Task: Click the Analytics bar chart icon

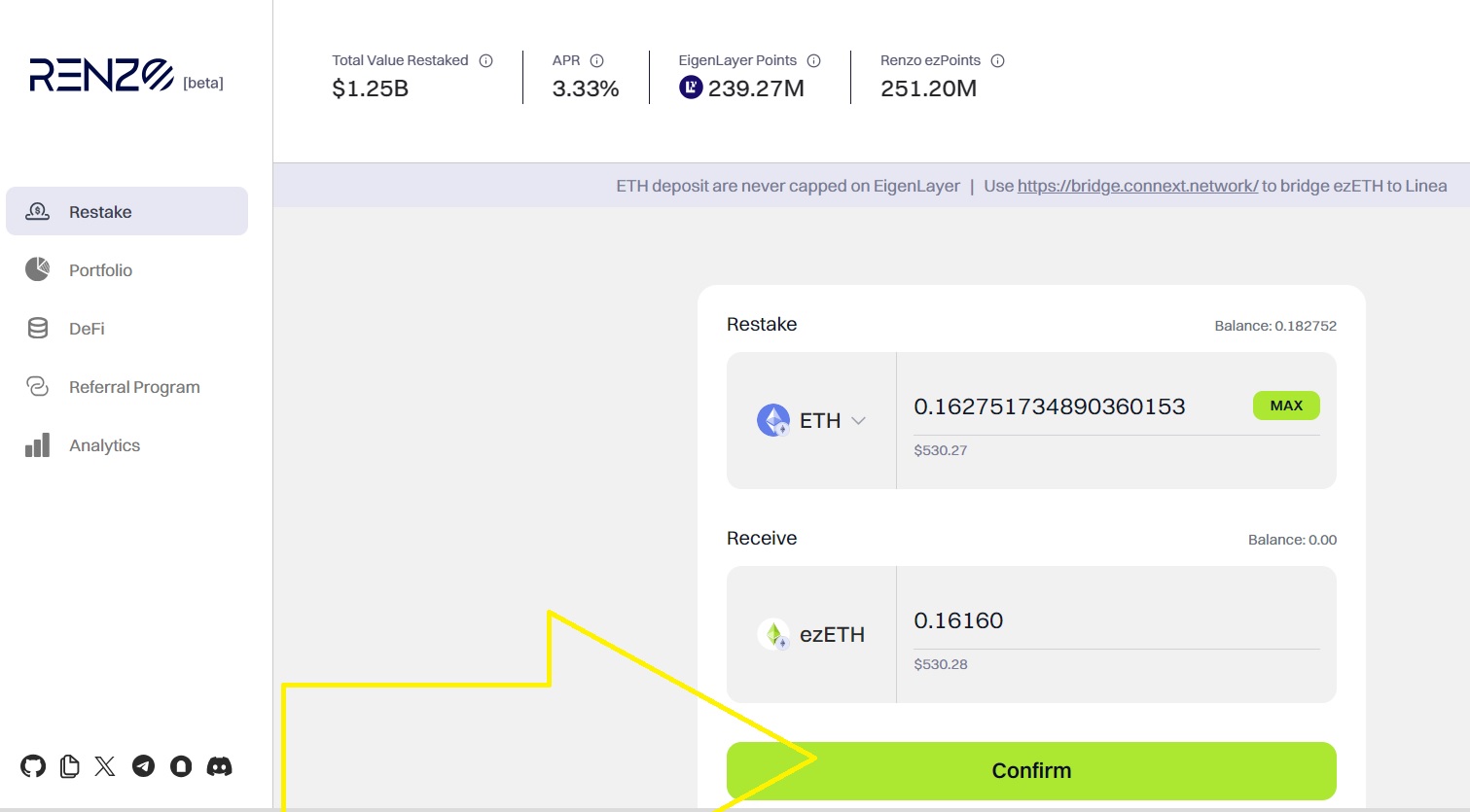Action: (37, 444)
